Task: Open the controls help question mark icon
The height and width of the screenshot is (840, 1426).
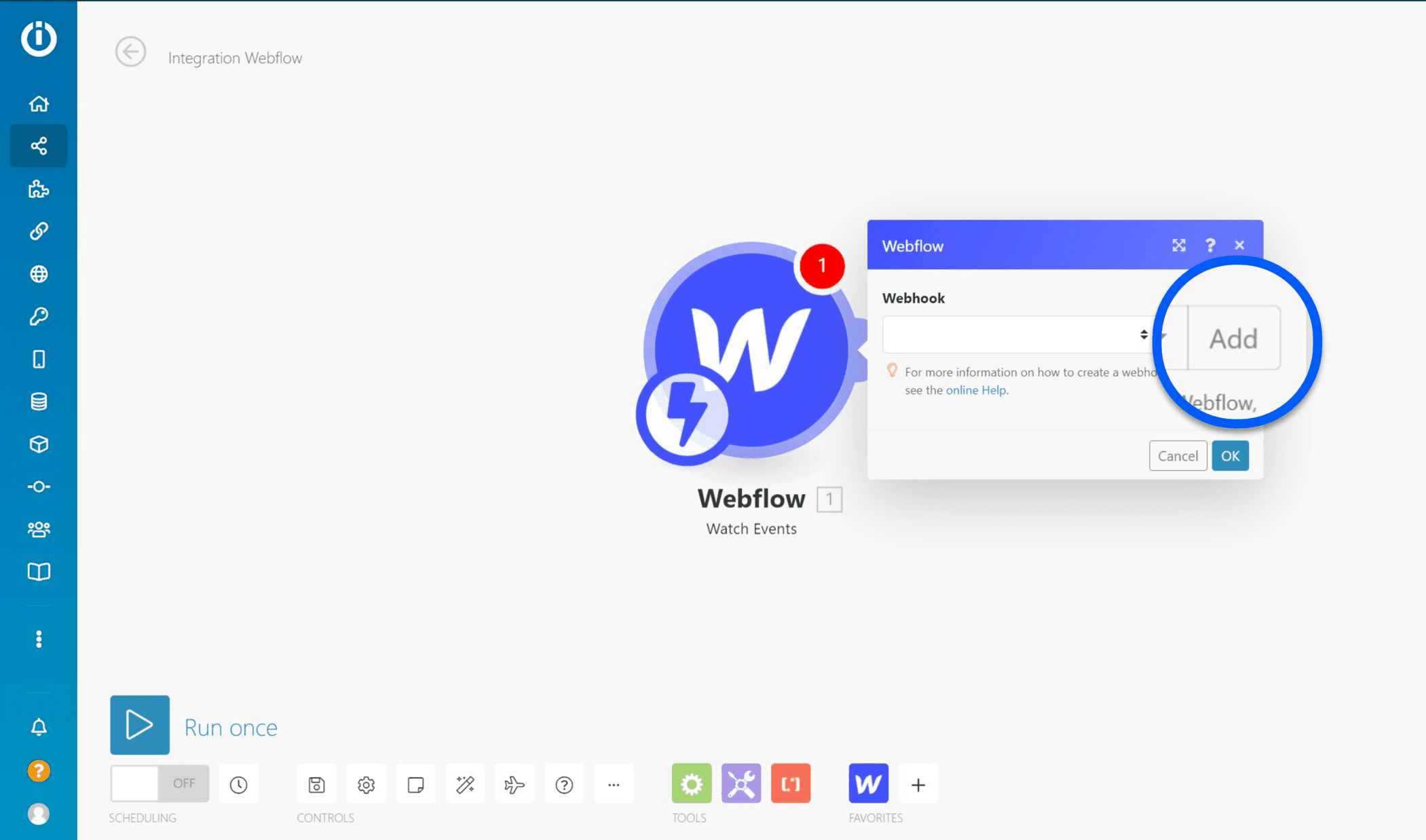Action: 564,784
